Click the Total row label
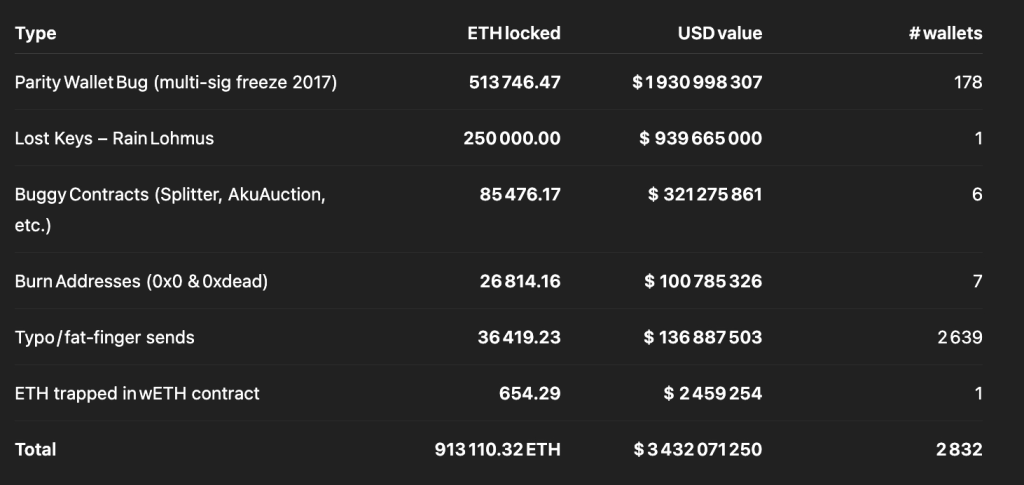The image size is (1024, 485). [35, 449]
